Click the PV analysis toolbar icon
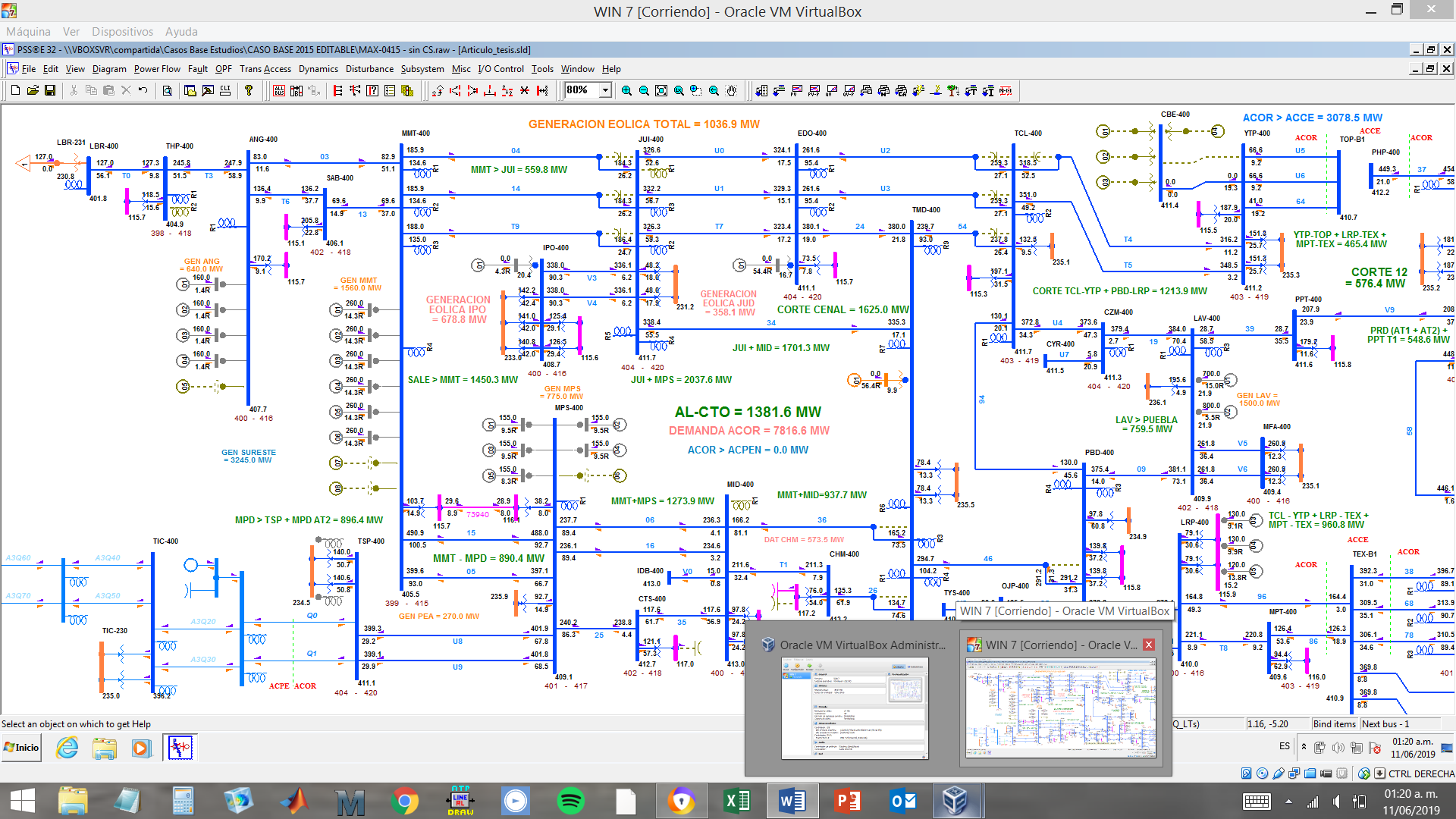The image size is (1456, 819). 796,90
